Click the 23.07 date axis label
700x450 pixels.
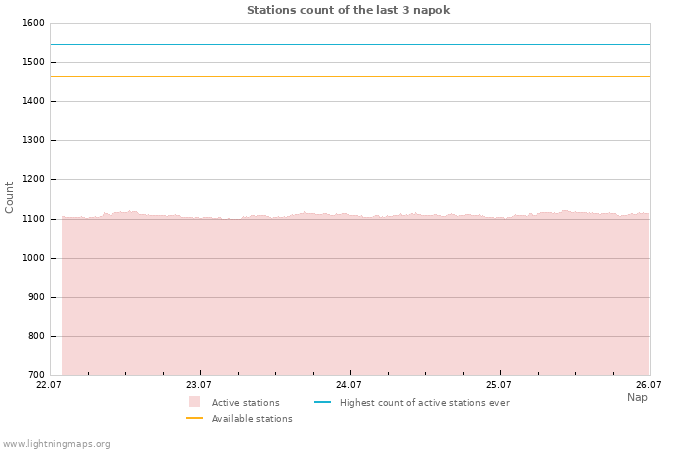coord(199,385)
